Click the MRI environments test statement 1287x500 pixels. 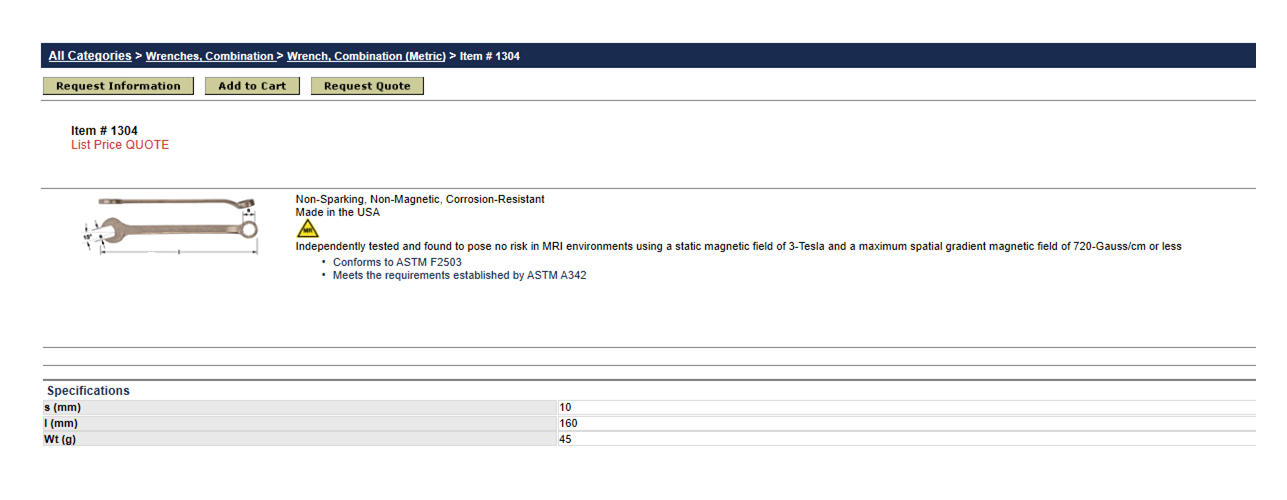pyautogui.click(x=739, y=246)
